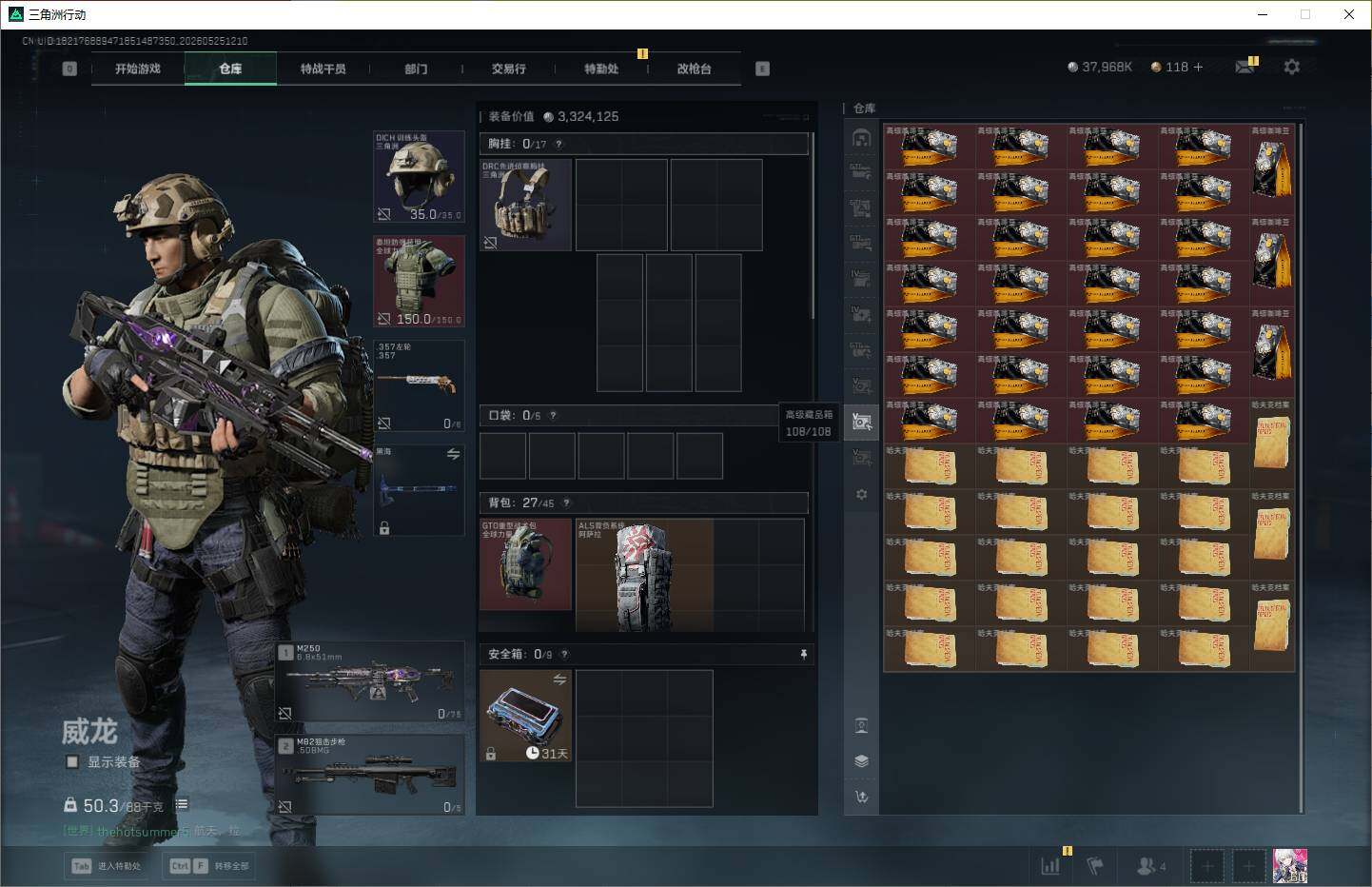Open the warehouse sidebar gear settings
The width and height of the screenshot is (1372, 887).
[861, 495]
